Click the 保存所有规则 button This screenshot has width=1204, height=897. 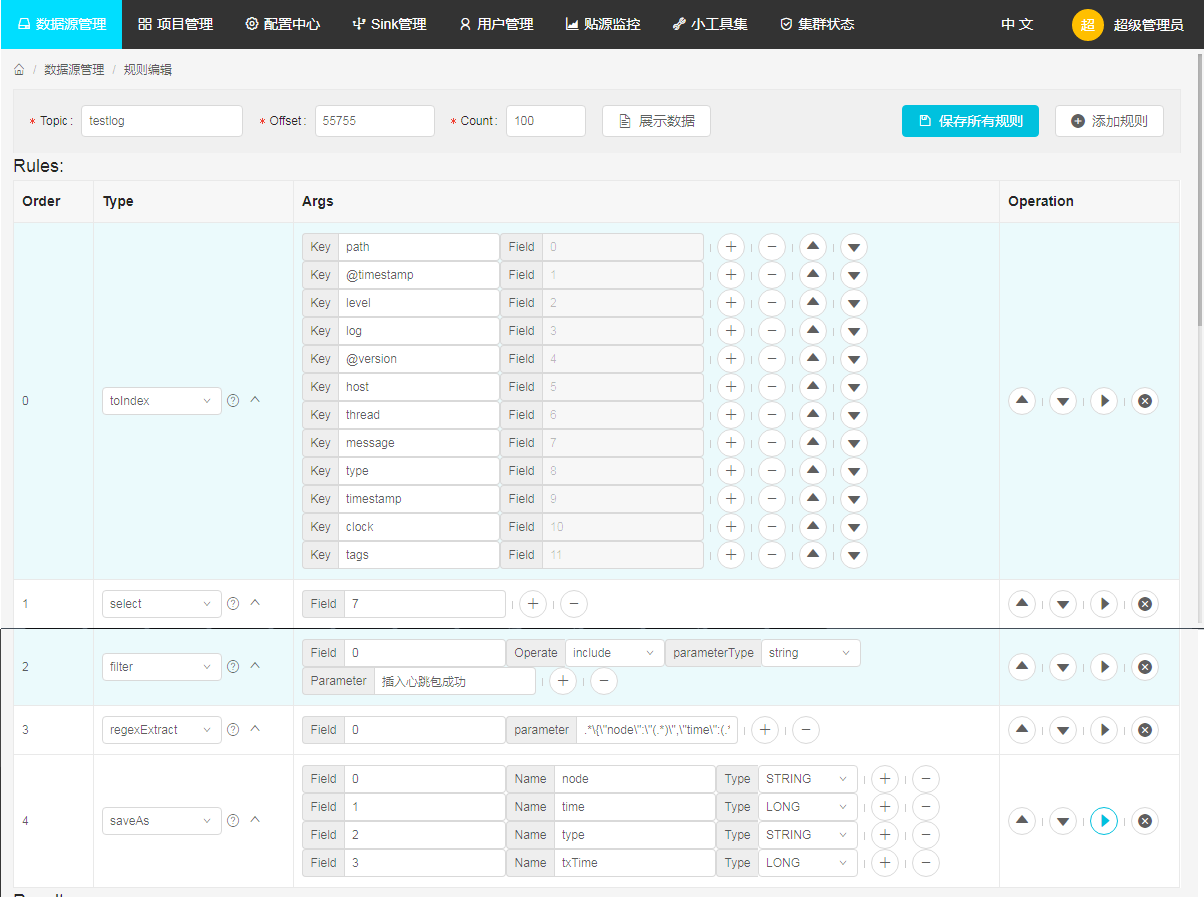coord(970,121)
